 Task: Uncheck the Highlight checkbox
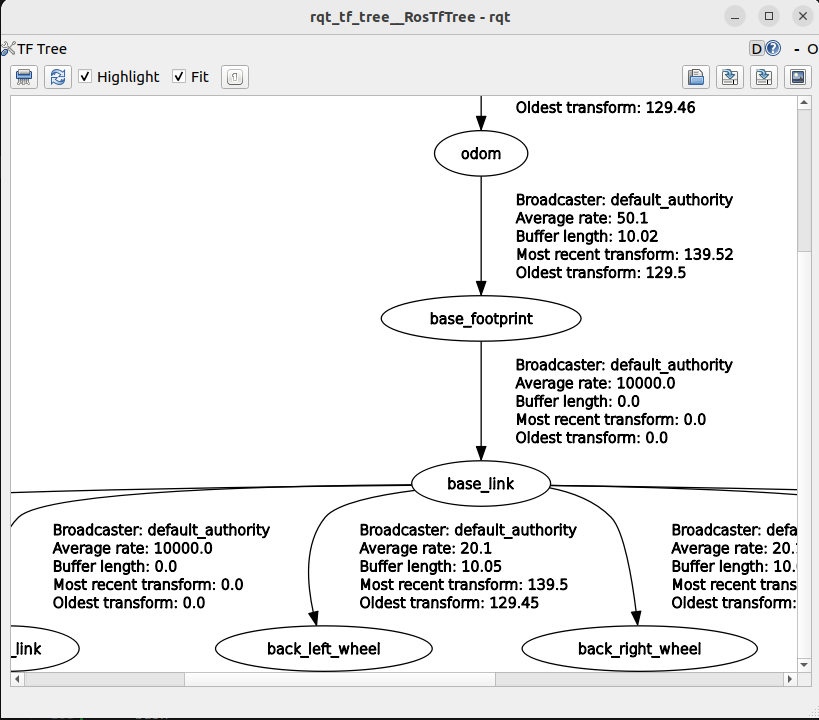point(86,77)
